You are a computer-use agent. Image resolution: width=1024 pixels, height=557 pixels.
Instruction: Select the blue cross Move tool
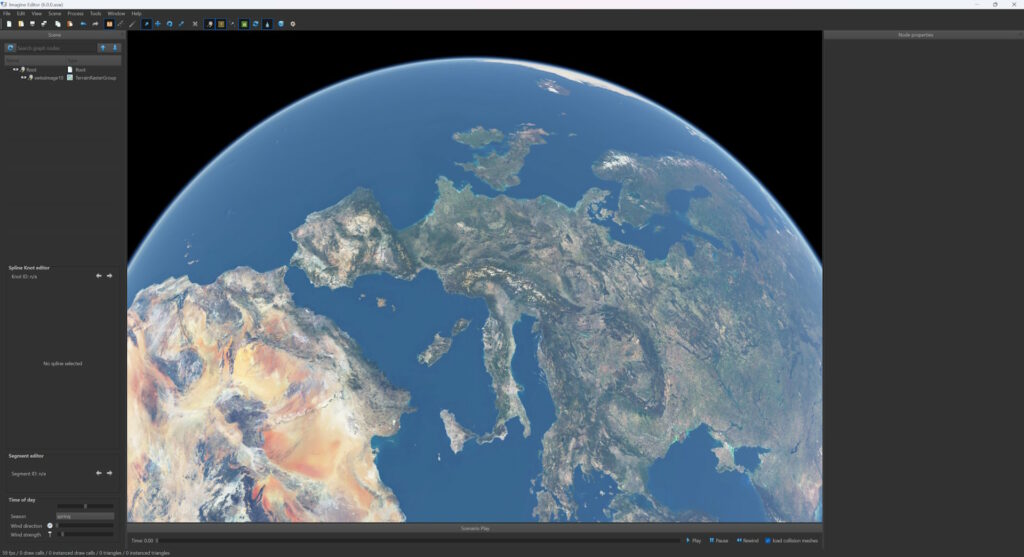157,24
